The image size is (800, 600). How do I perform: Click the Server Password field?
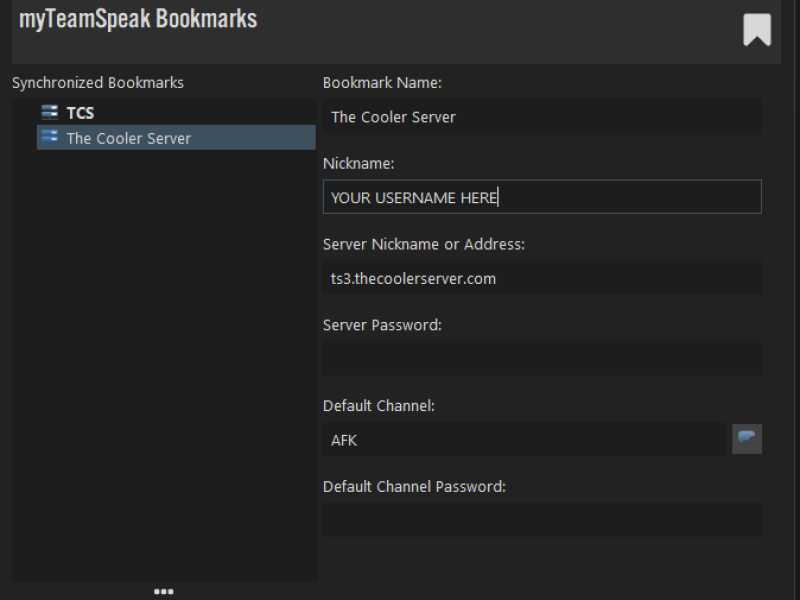(x=542, y=358)
